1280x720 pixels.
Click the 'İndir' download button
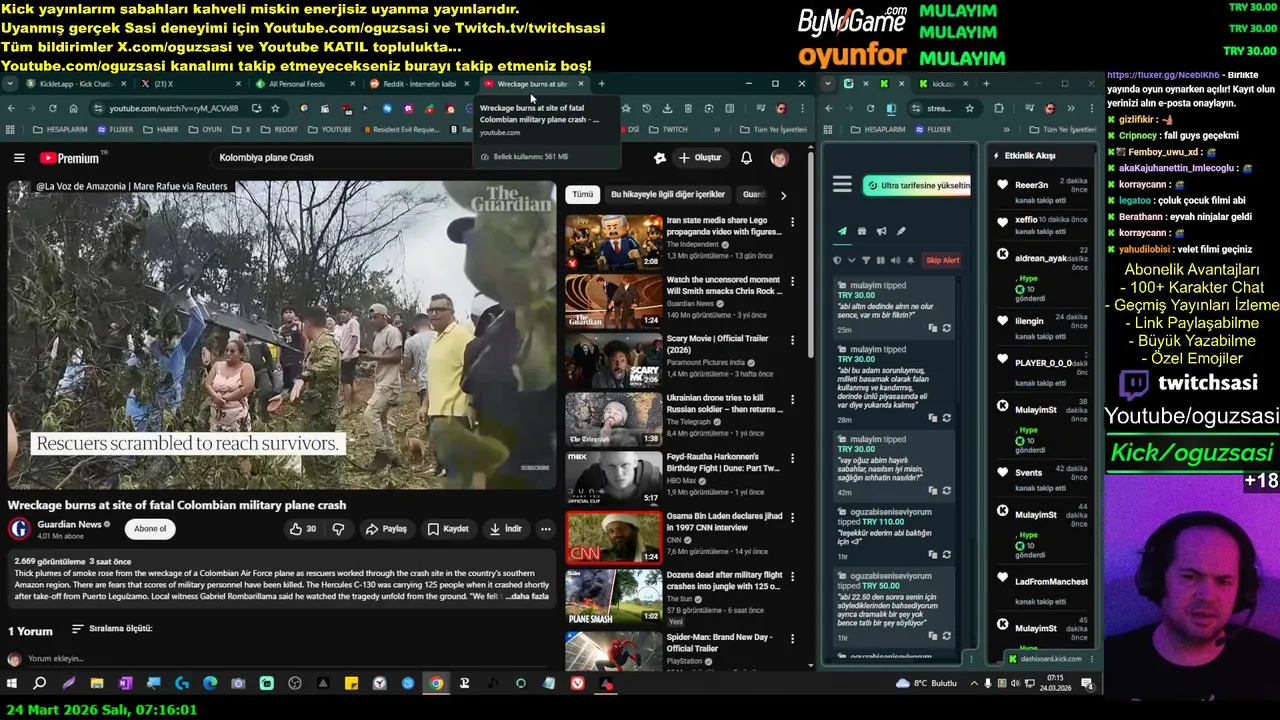[505, 529]
